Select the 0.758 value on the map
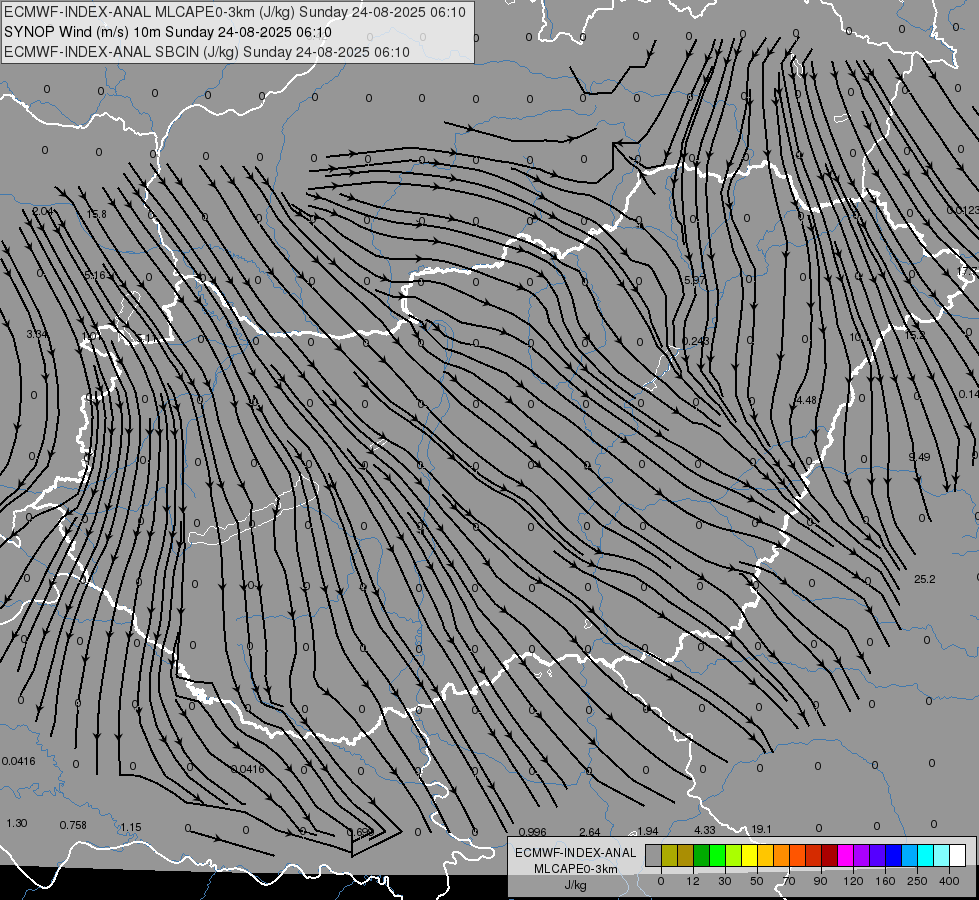The image size is (979, 900). 73,825
